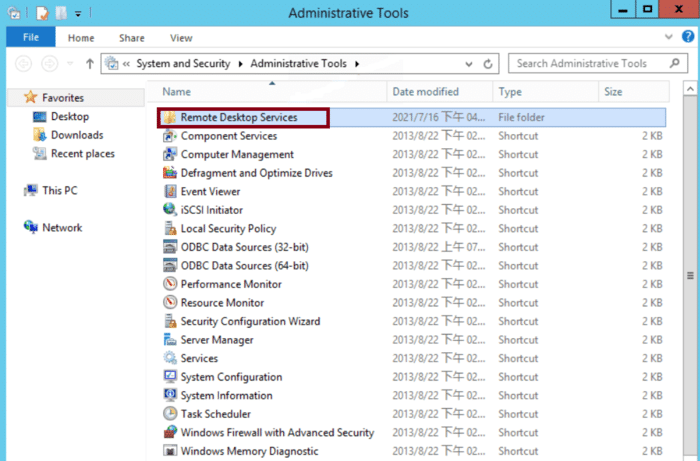Screen dimensions: 700x461
Task: Click the window system menu icon in title bar
Action: point(14,13)
